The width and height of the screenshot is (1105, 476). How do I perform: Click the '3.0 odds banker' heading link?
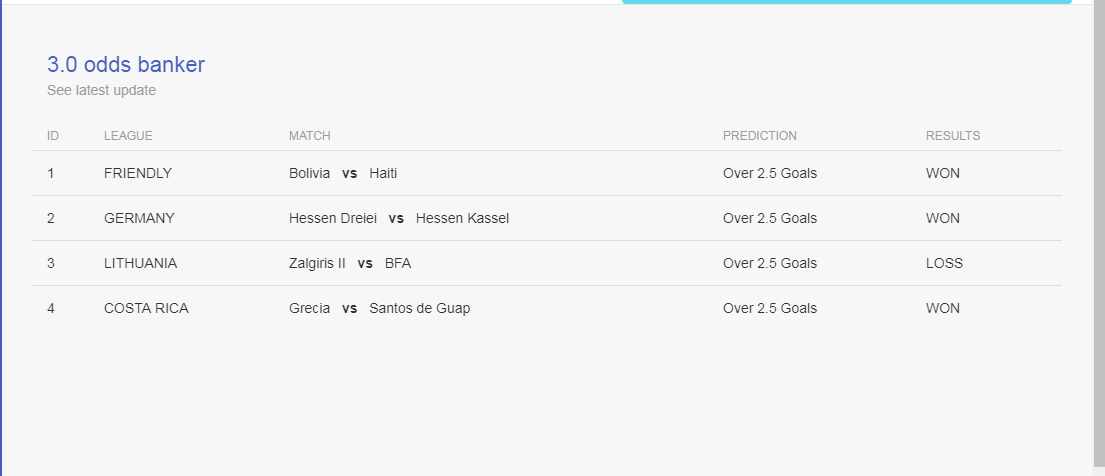tap(125, 65)
